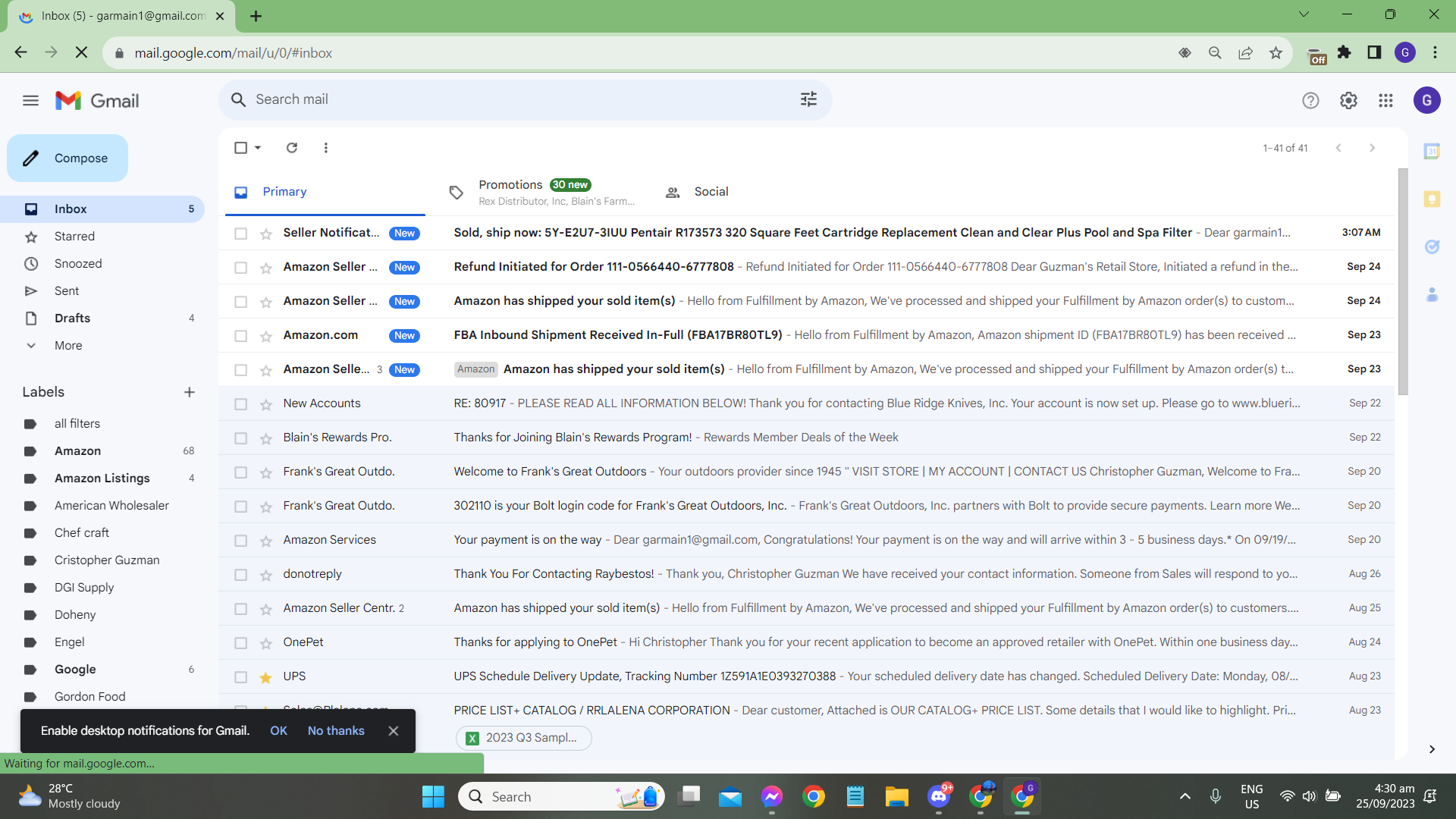Image resolution: width=1456 pixels, height=819 pixels.
Task: Open Google Calendar side panel icon
Action: click(1432, 152)
